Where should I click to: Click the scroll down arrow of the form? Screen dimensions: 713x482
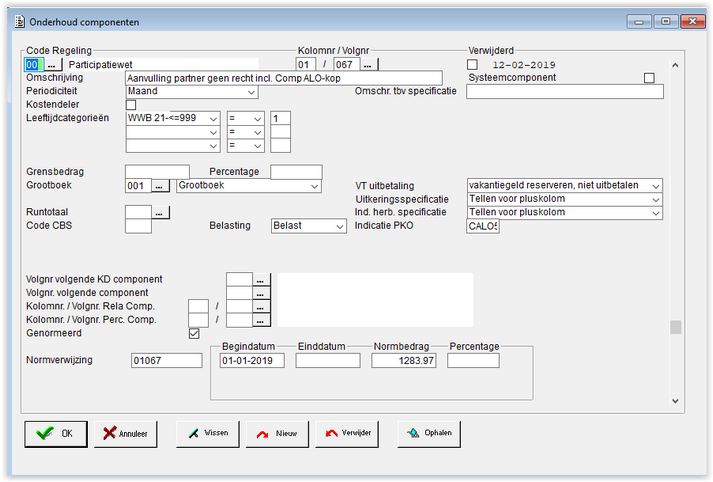[676, 401]
